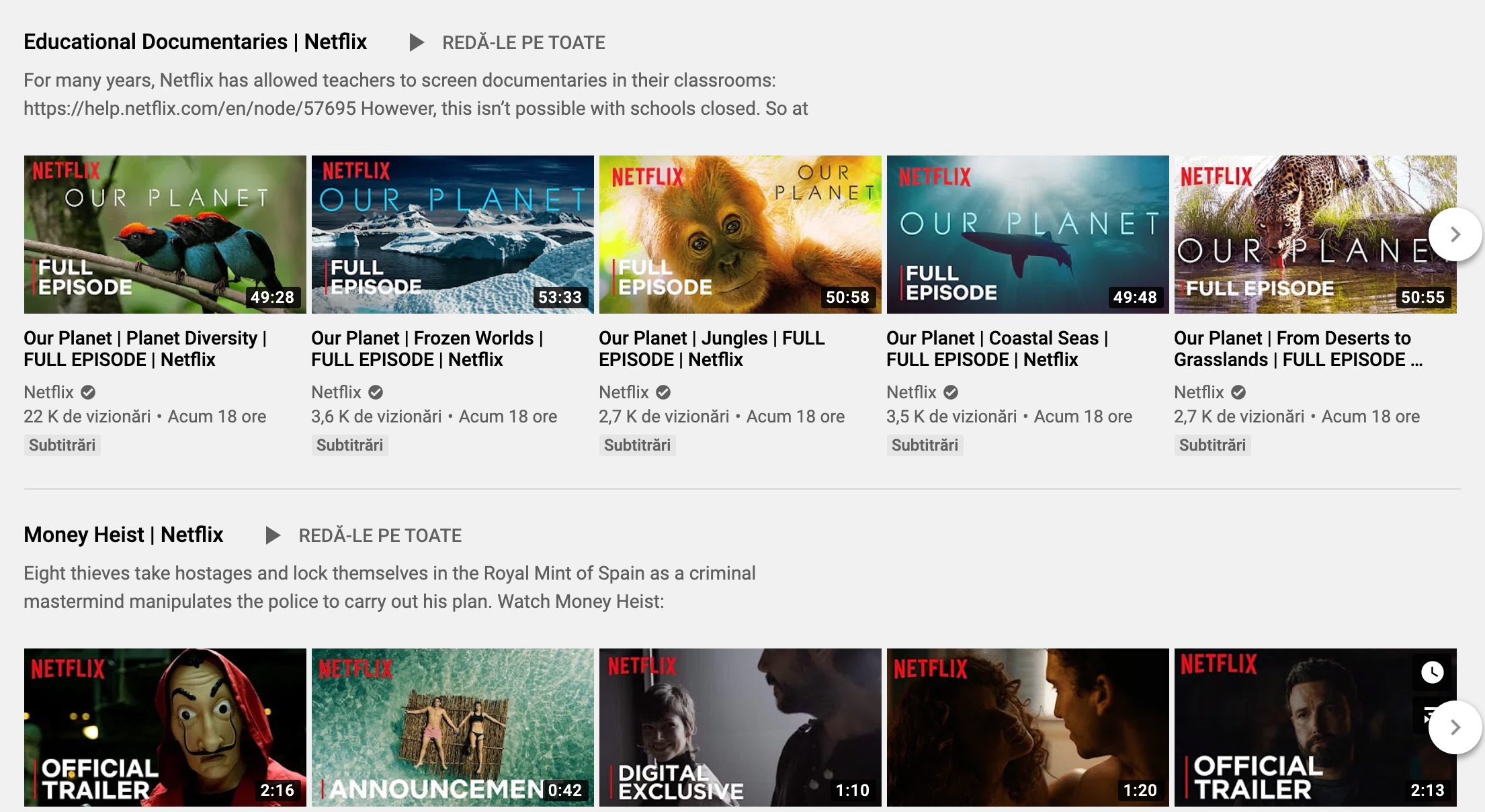The image size is (1485, 812).
Task: Open Digital Exclusive 1:10 thumbnail
Action: pyautogui.click(x=740, y=727)
